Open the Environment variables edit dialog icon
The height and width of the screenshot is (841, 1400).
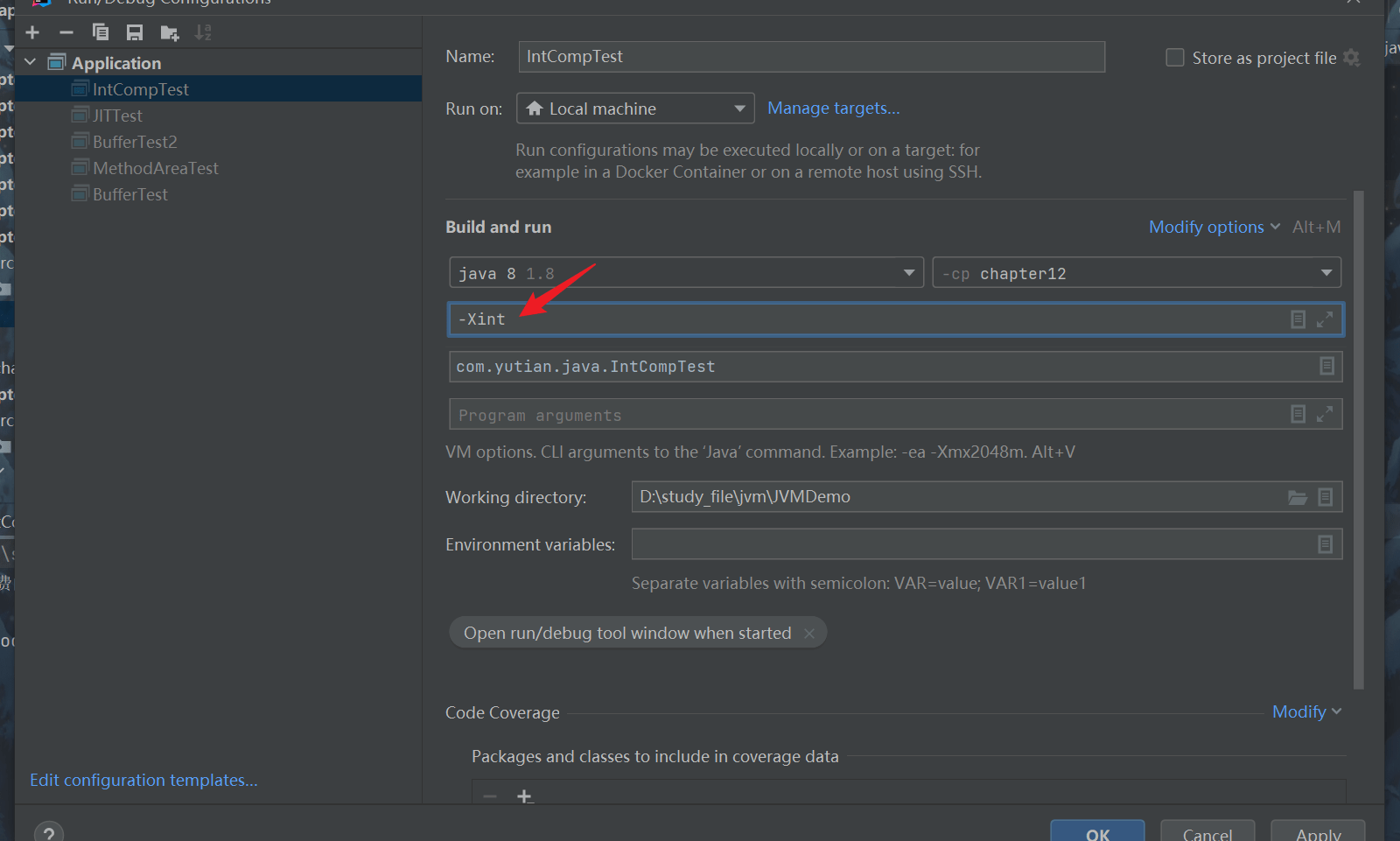click(x=1325, y=544)
